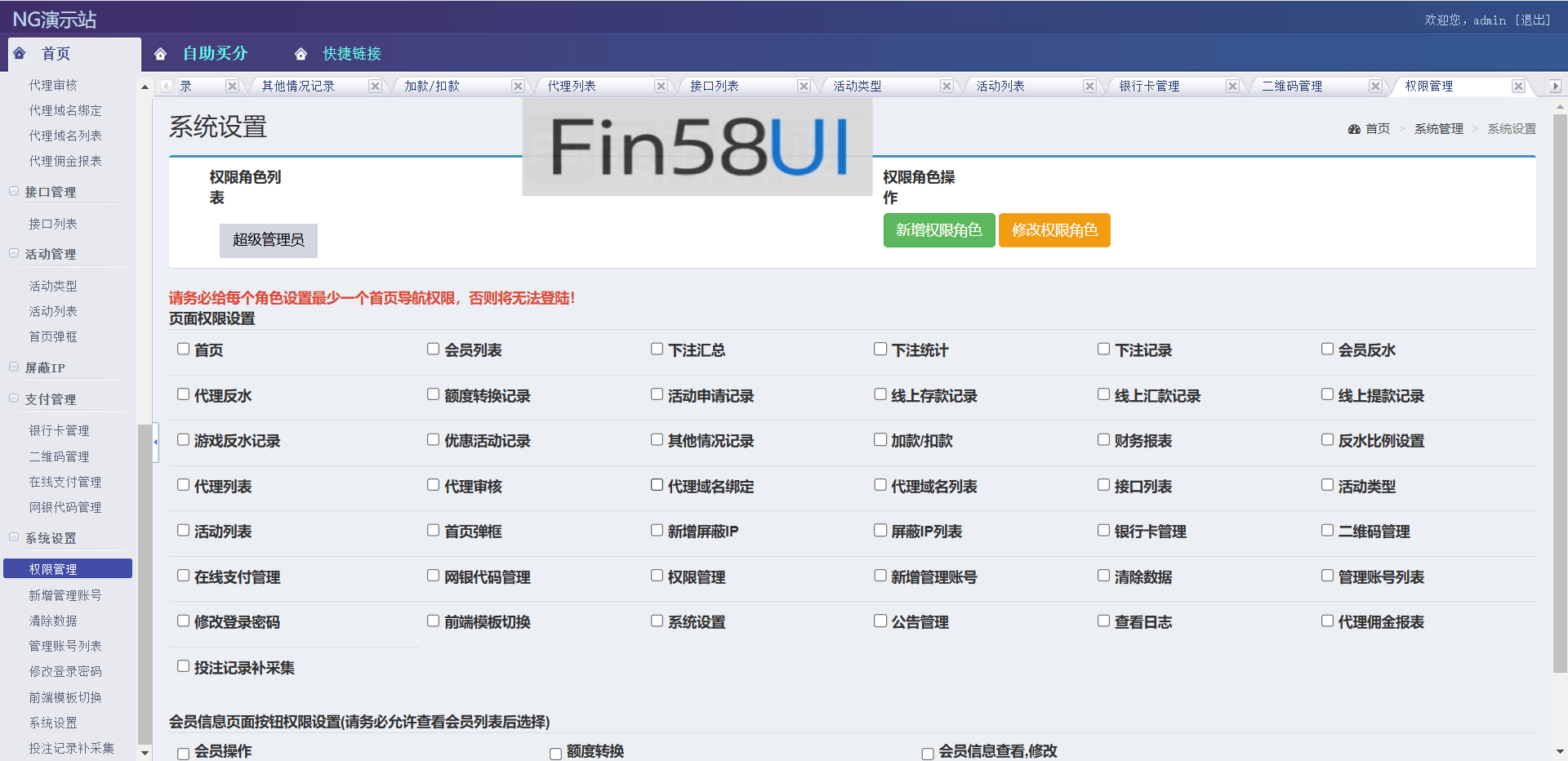1568x761 pixels.
Task: Click the home icon beside 快捷链接
Action: 301,54
